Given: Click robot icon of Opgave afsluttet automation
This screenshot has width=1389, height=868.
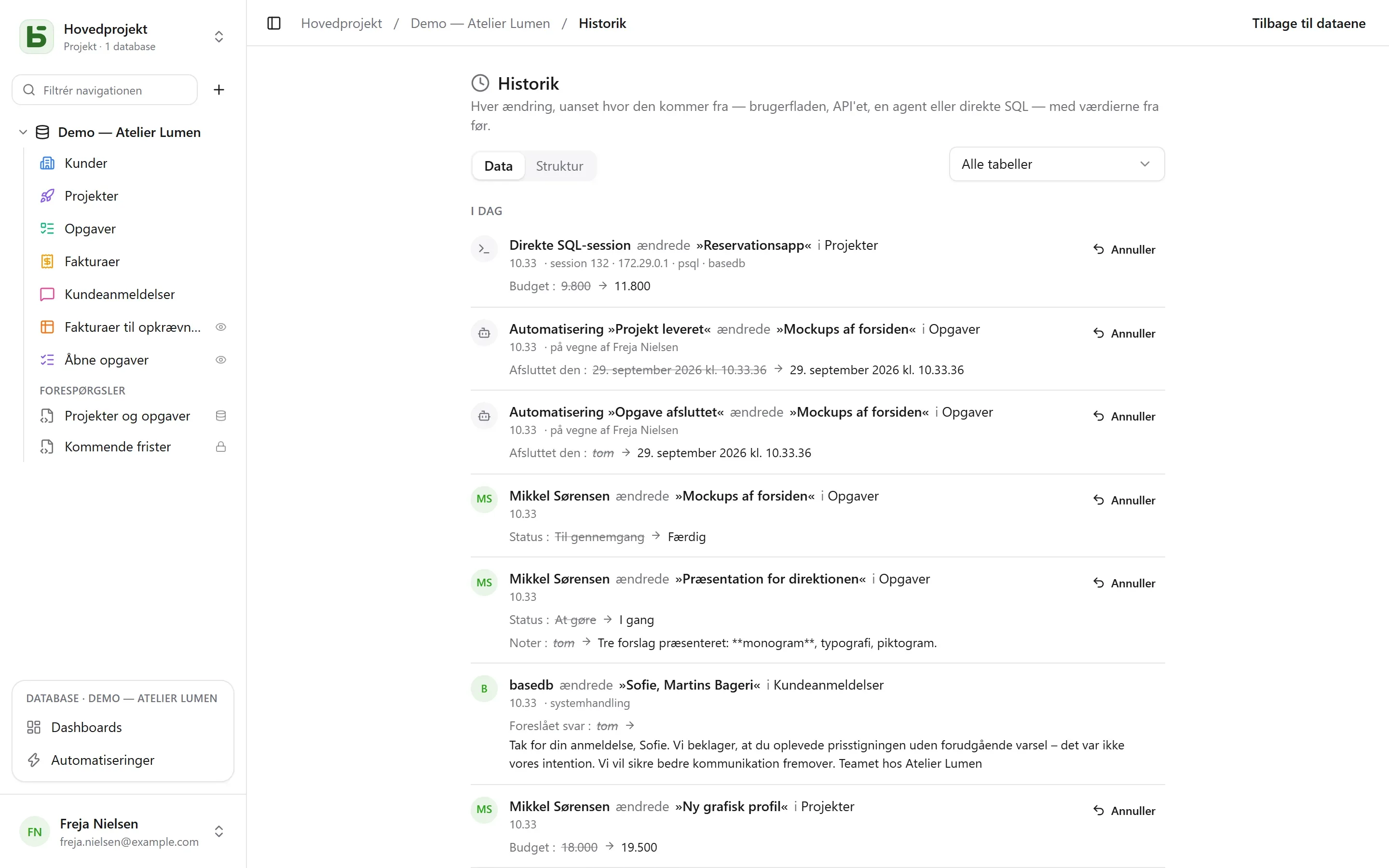Looking at the screenshot, I should pos(484,416).
